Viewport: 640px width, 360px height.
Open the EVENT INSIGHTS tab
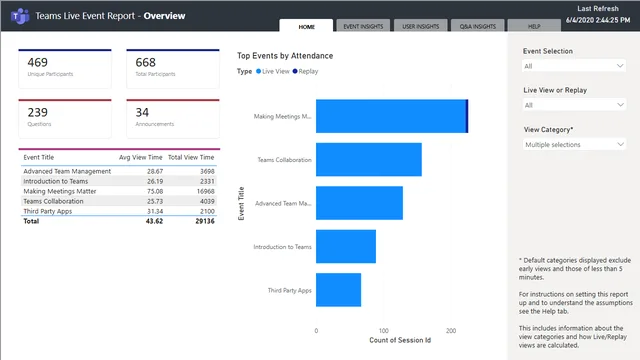pos(363,26)
